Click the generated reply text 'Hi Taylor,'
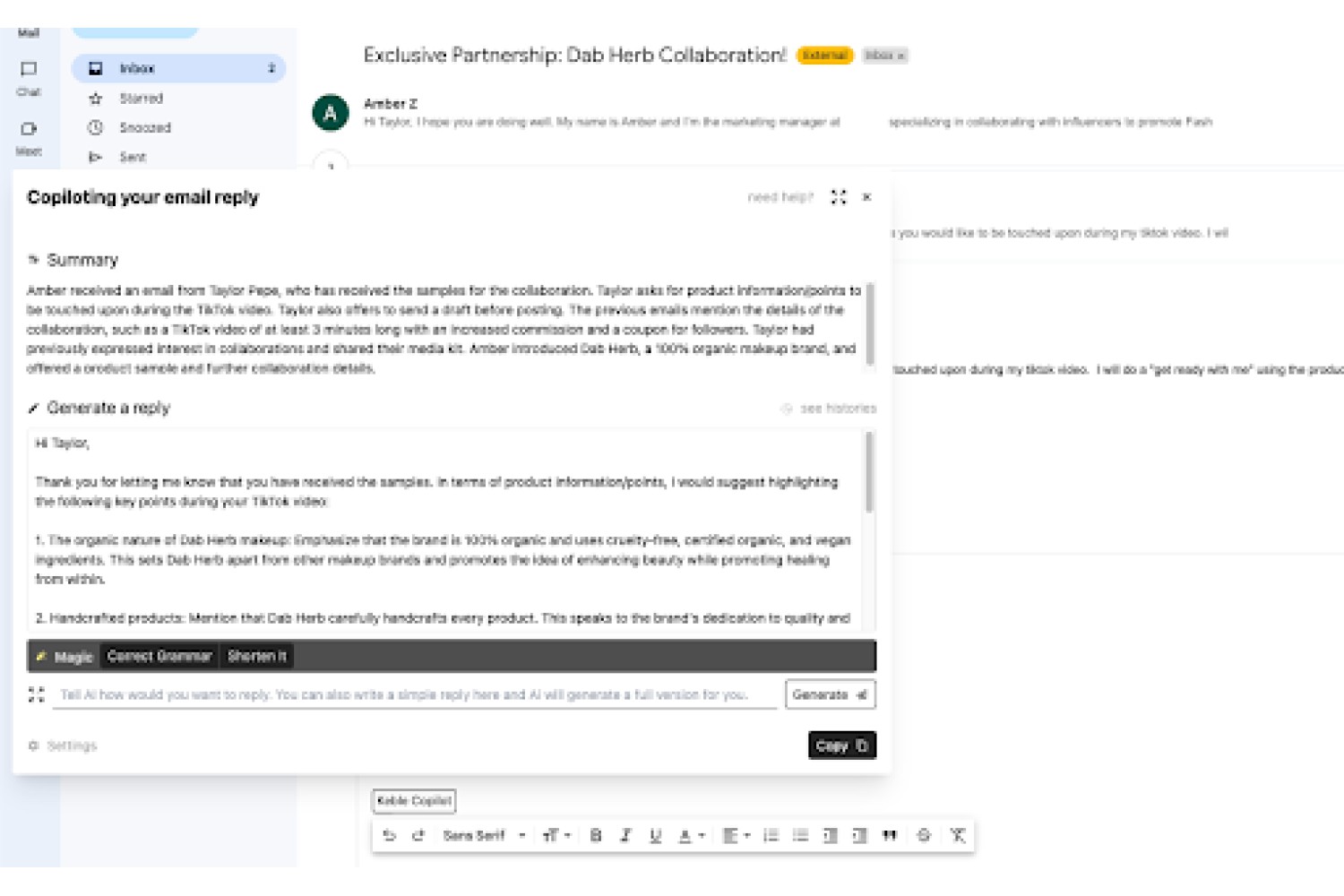Viewport: 1344px width, 896px height. [62, 444]
